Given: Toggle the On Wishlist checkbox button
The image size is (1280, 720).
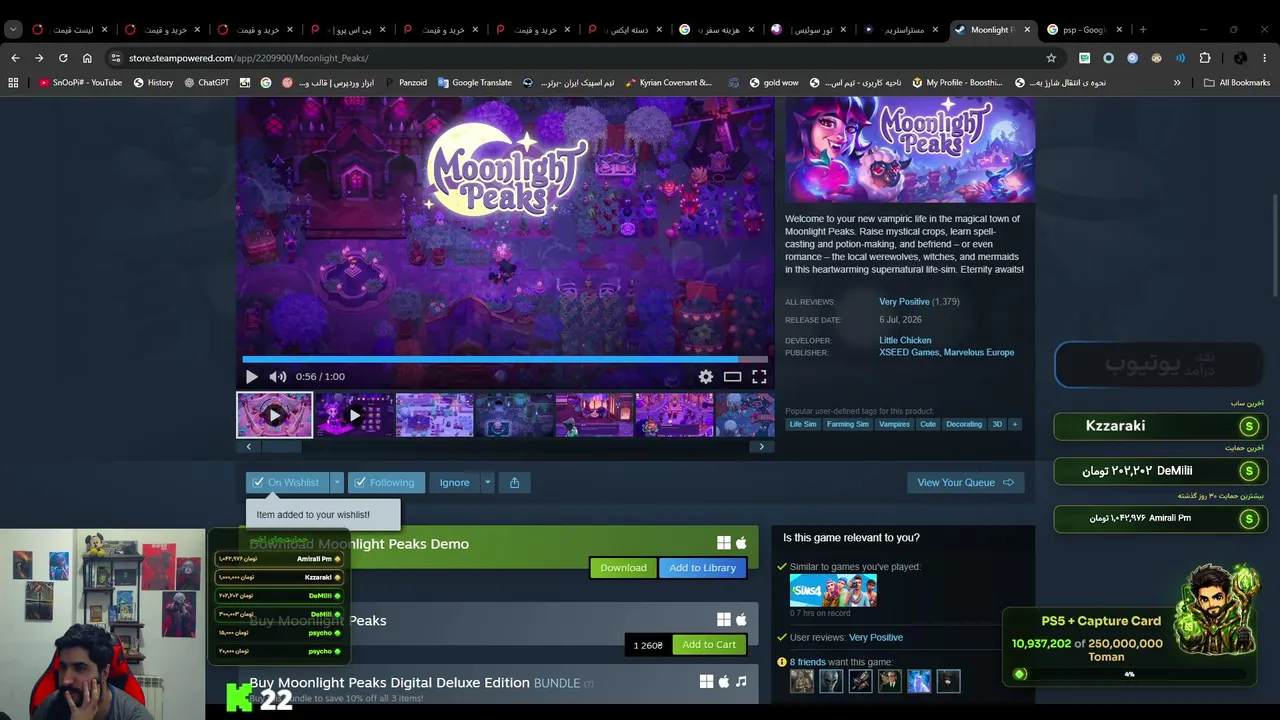Looking at the screenshot, I should [287, 482].
